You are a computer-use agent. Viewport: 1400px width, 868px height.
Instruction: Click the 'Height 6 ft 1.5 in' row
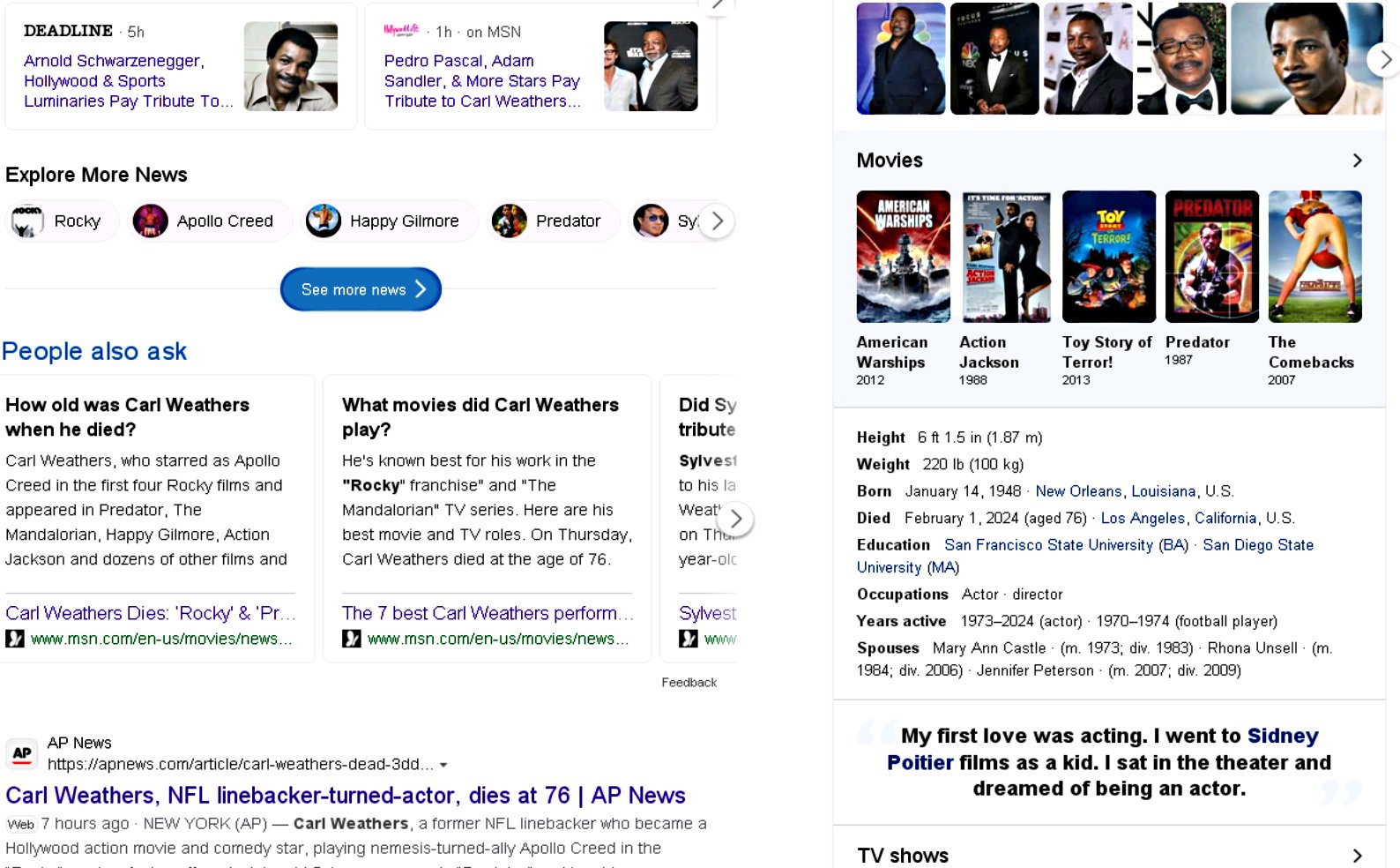click(x=949, y=438)
